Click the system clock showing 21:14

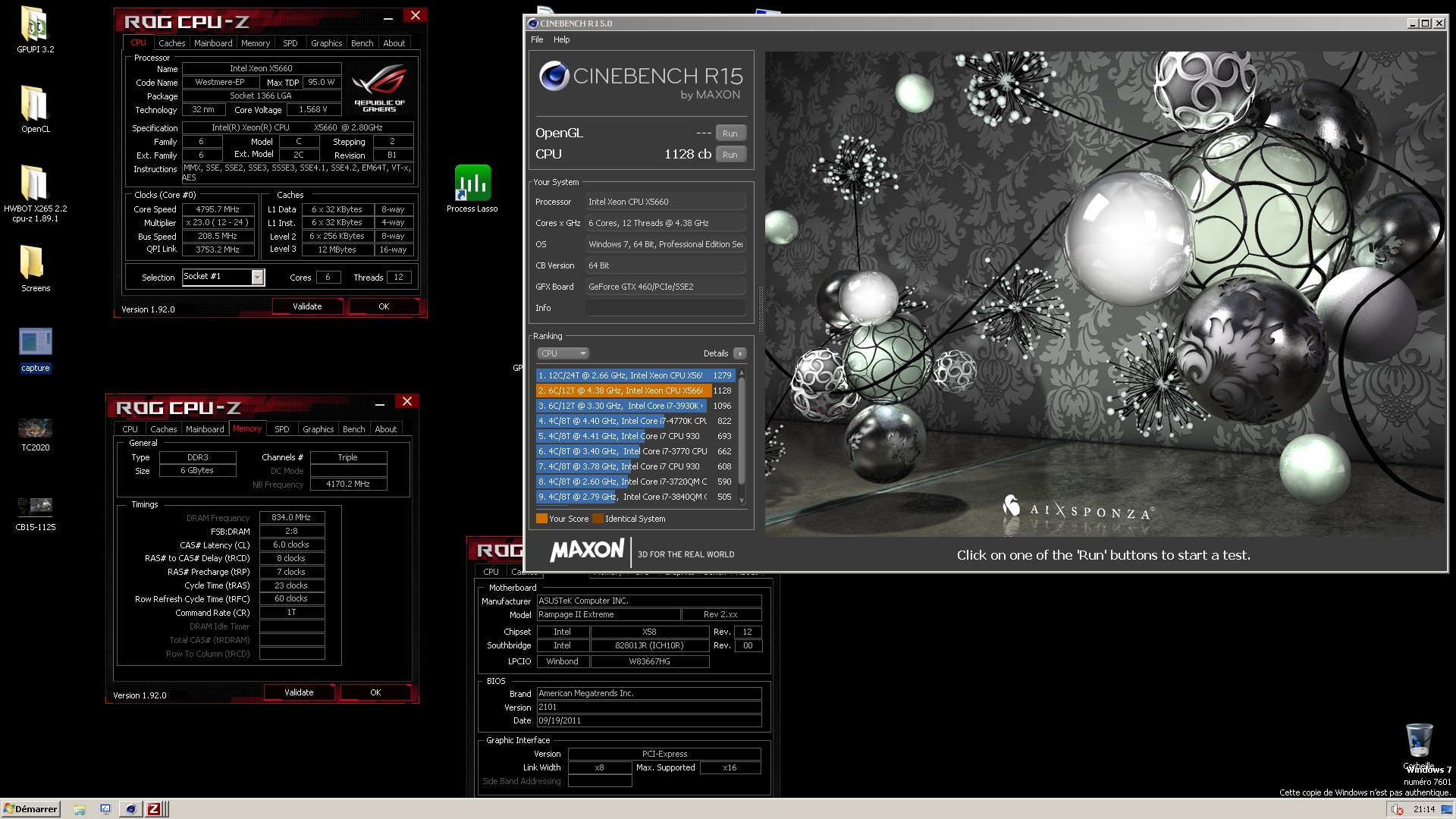(x=1424, y=809)
